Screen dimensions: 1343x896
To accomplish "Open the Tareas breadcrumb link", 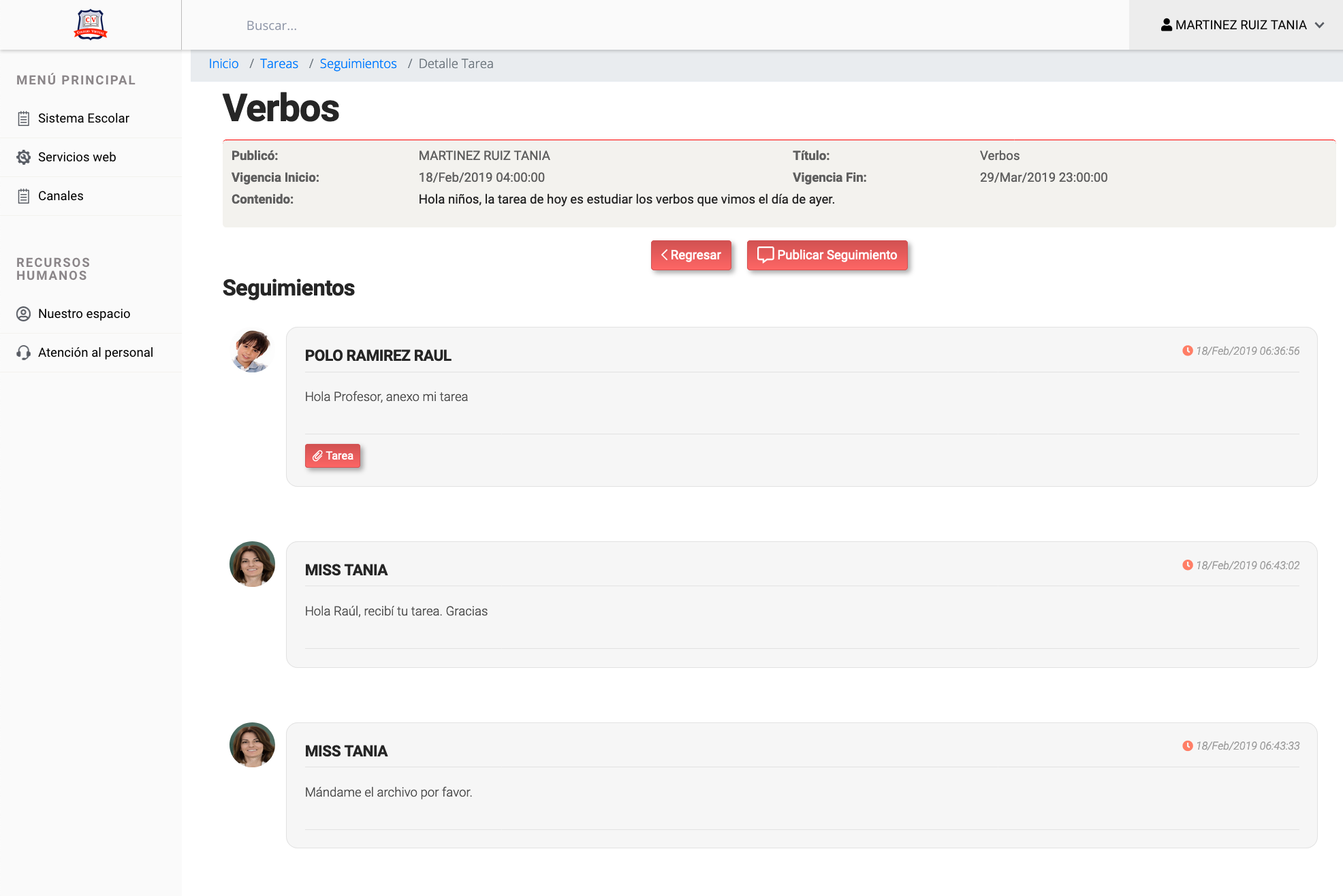I will click(x=278, y=63).
